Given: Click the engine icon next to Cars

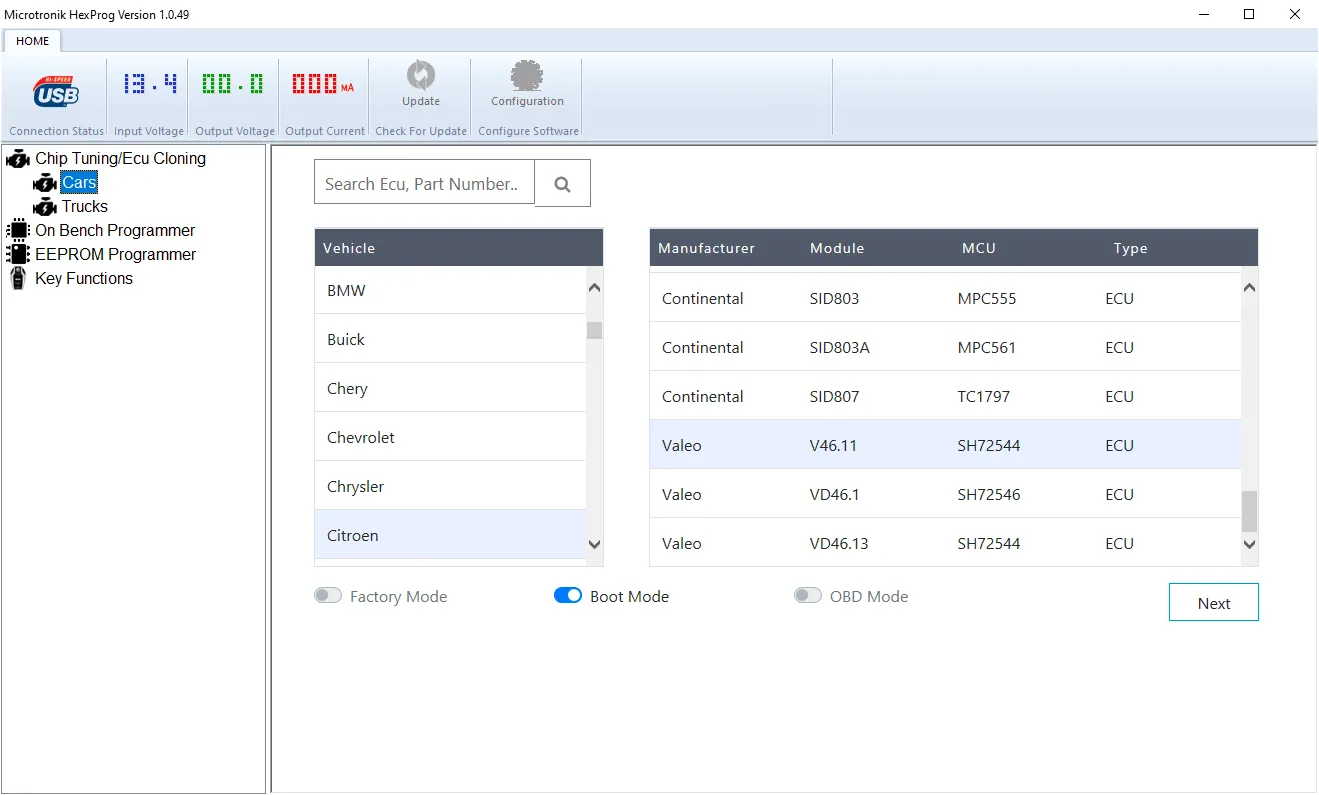Looking at the screenshot, I should 44,183.
